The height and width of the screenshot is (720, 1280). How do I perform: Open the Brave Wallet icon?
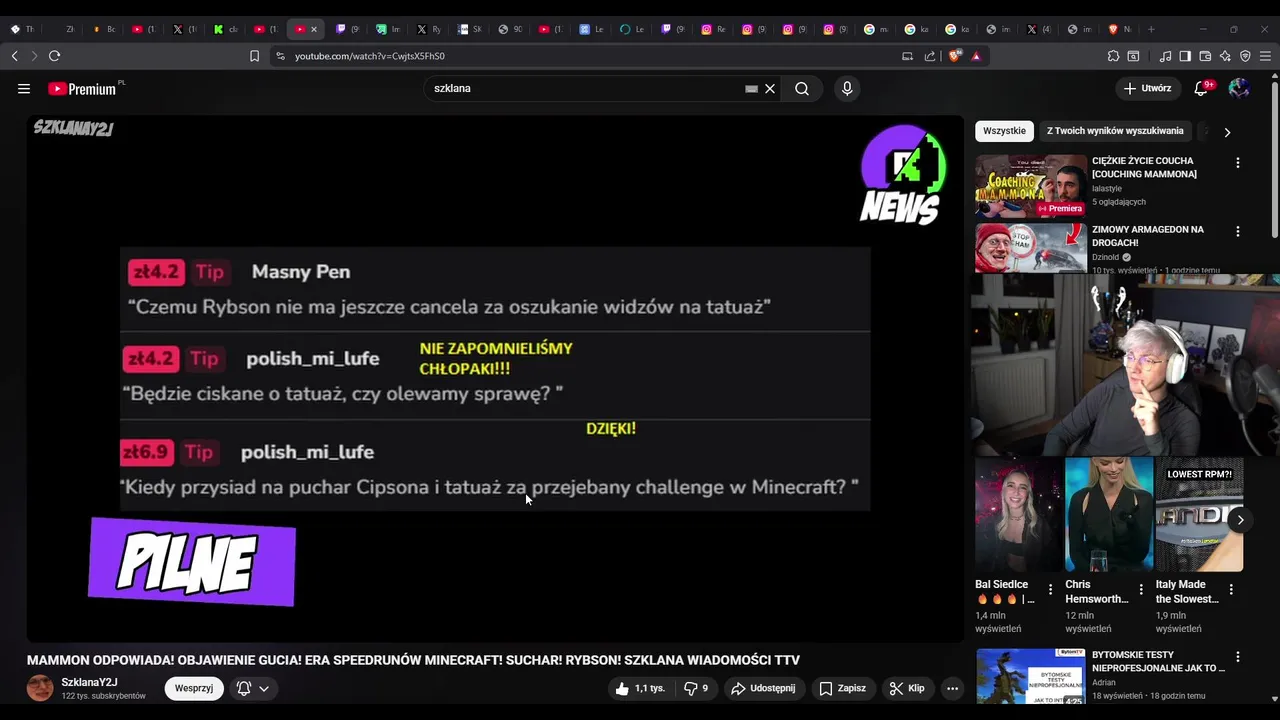pyautogui.click(x=1205, y=56)
